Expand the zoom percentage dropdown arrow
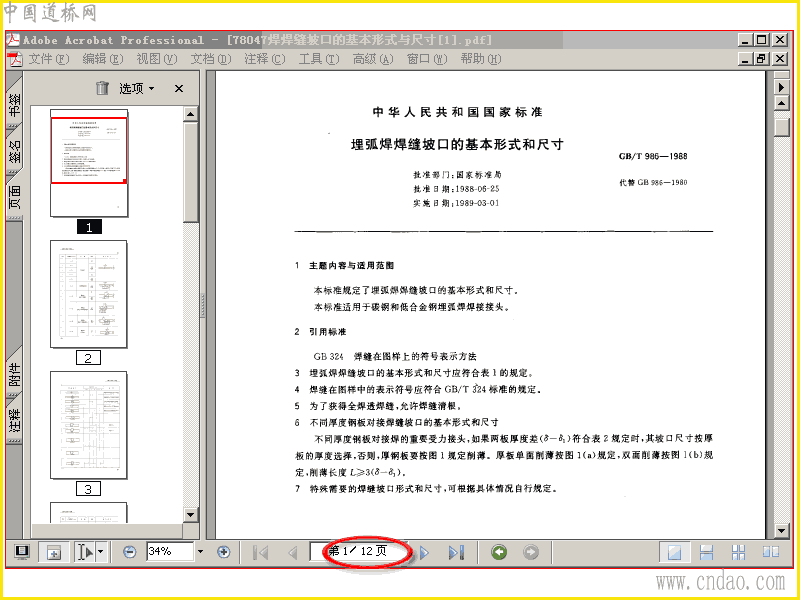The image size is (800, 600). pyautogui.click(x=200, y=552)
